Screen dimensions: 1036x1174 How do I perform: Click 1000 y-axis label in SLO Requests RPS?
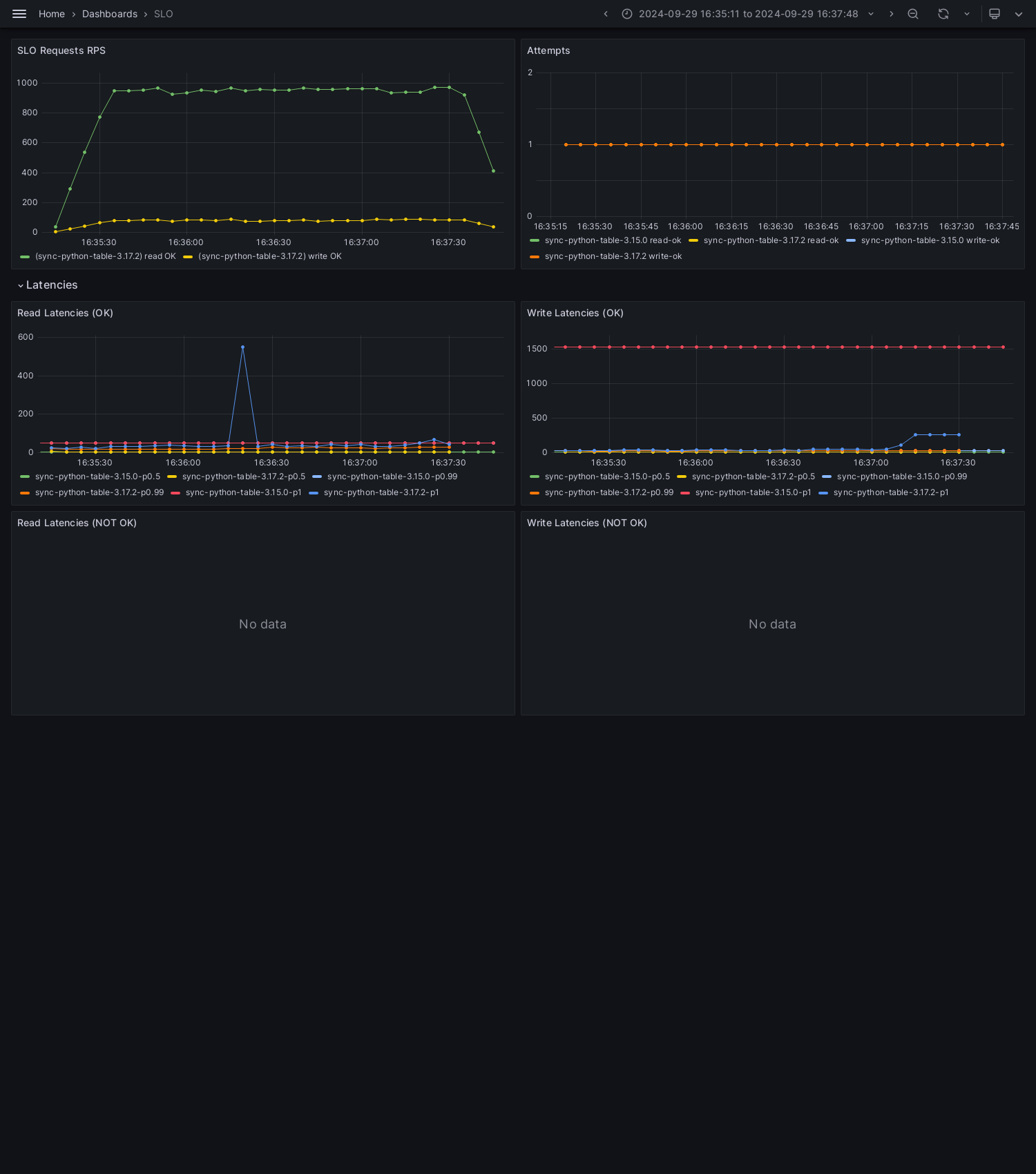coord(27,83)
